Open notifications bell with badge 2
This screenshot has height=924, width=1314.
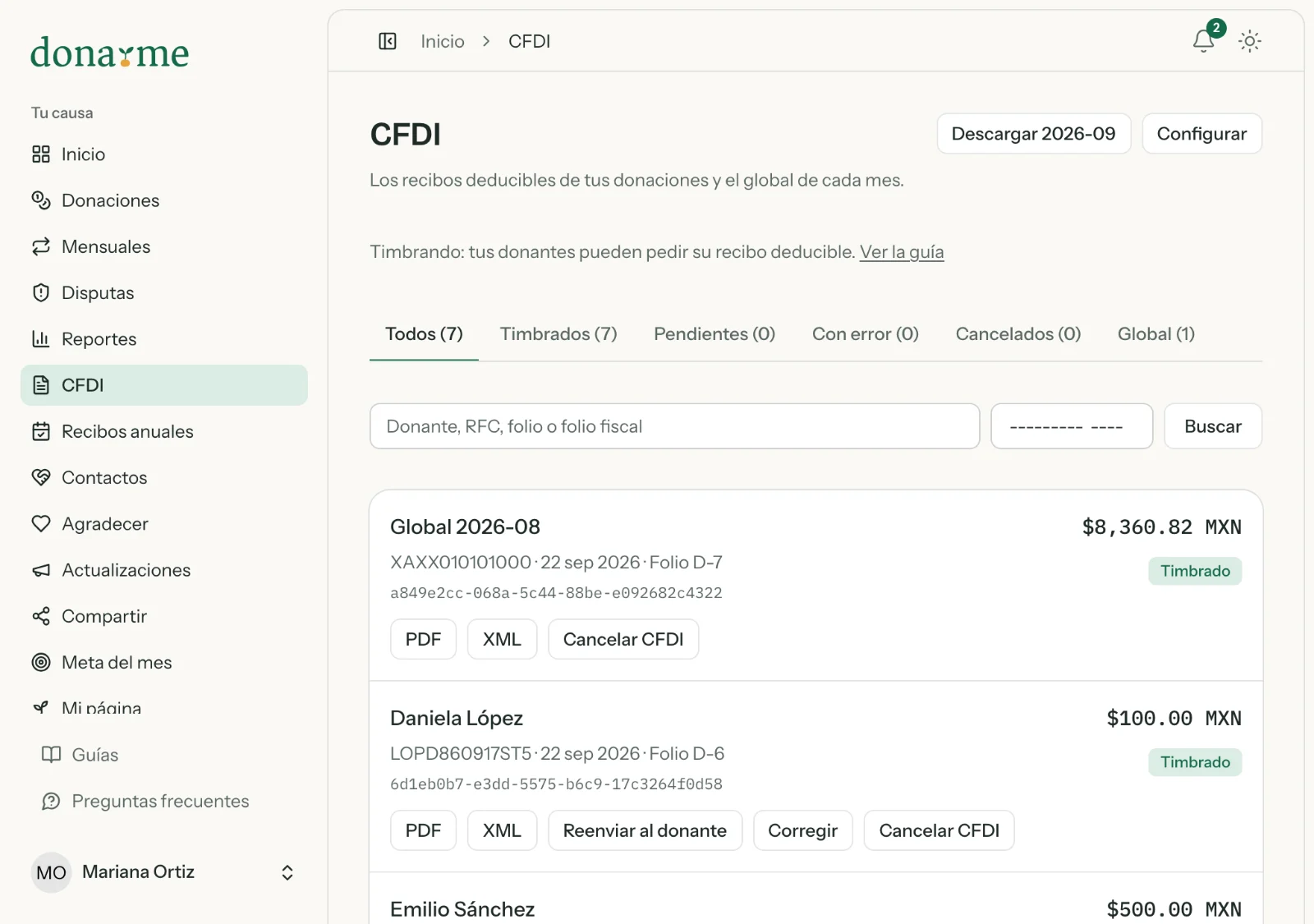tap(1204, 40)
